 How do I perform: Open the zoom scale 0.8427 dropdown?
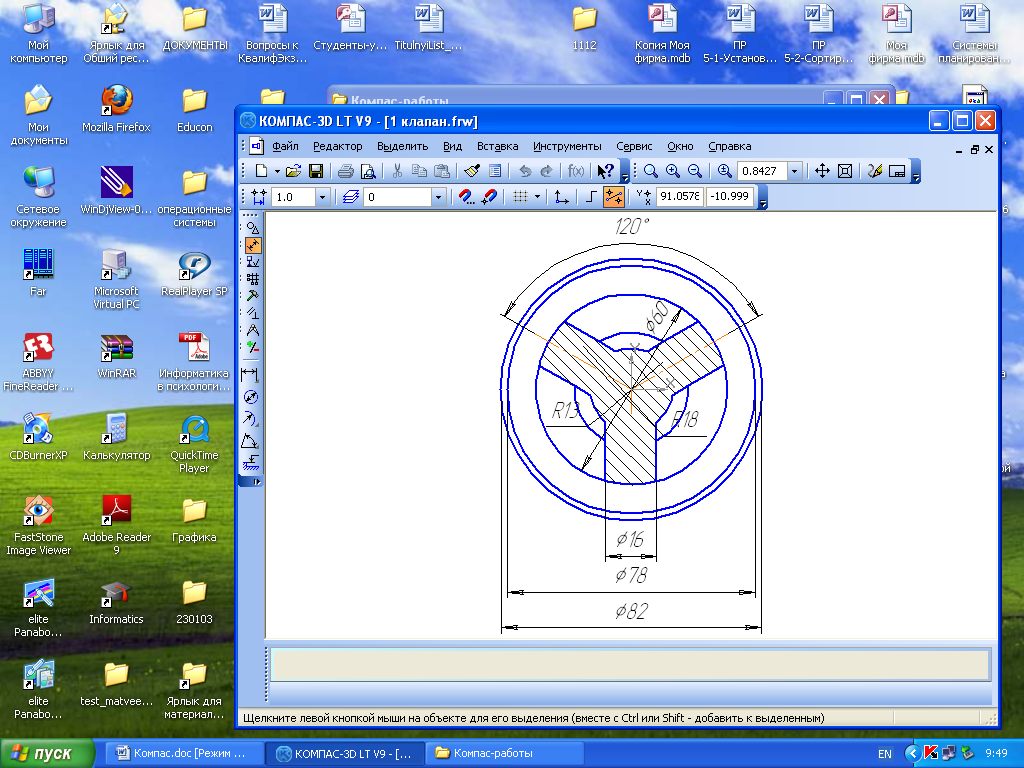(x=794, y=171)
